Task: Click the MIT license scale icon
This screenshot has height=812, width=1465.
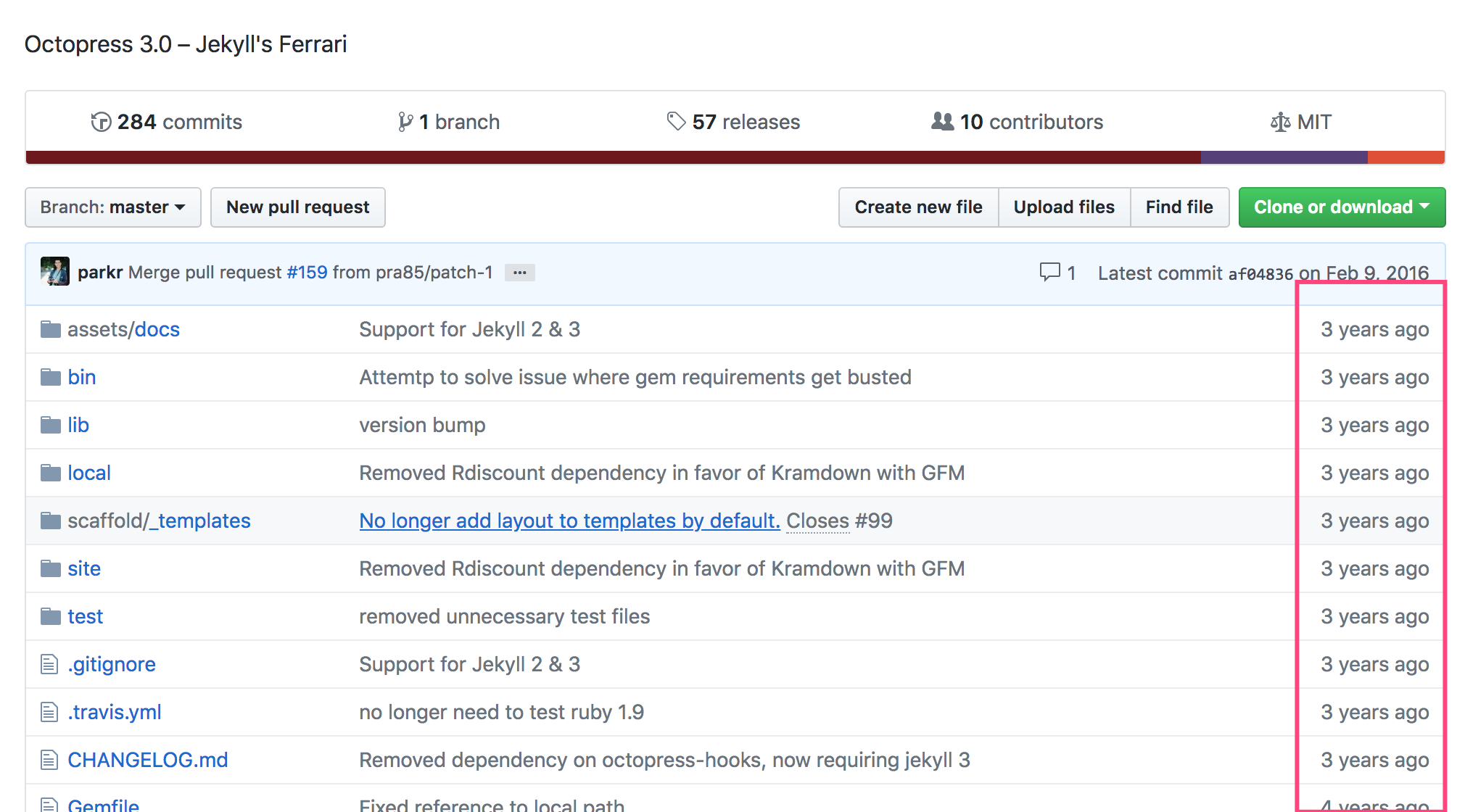Action: point(1280,122)
